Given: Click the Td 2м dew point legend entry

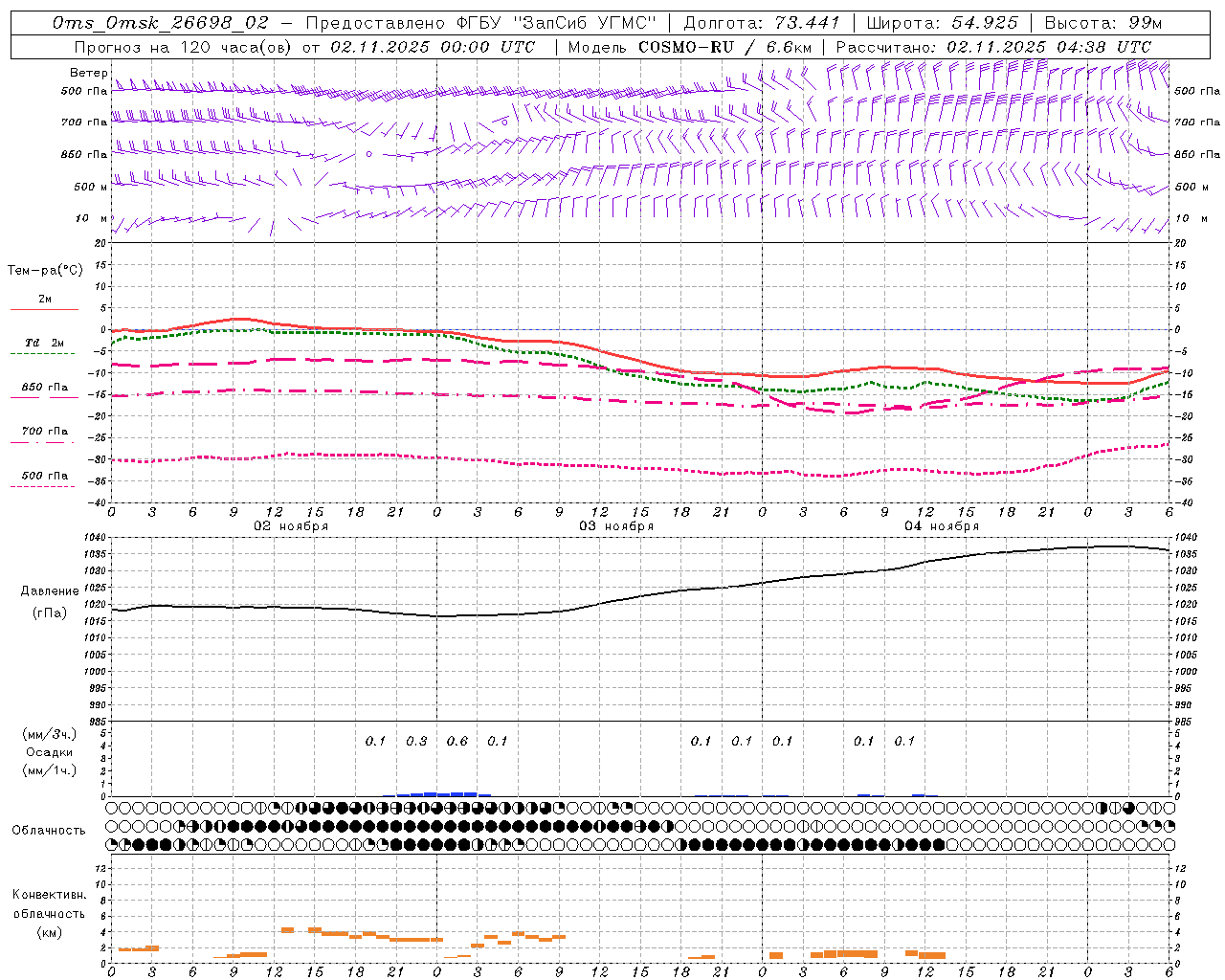Looking at the screenshot, I should [44, 343].
